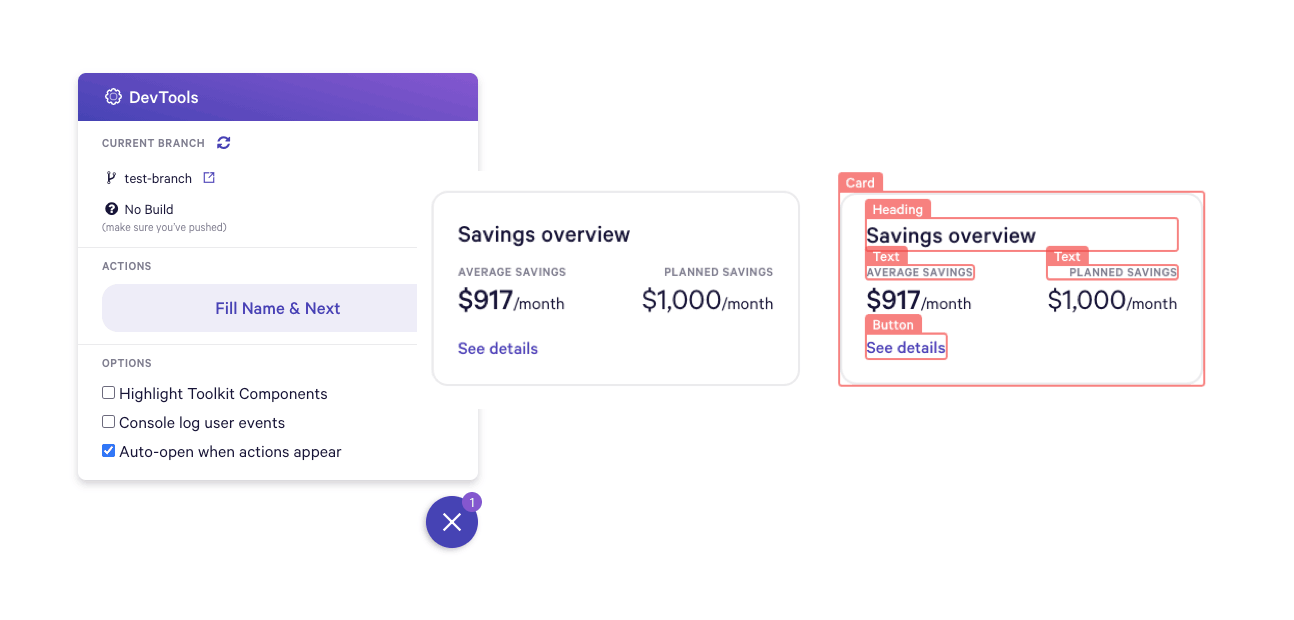Select the Text tag above PLANNED SAVINGS
This screenshot has height=620, width=1294.
(x=1067, y=257)
